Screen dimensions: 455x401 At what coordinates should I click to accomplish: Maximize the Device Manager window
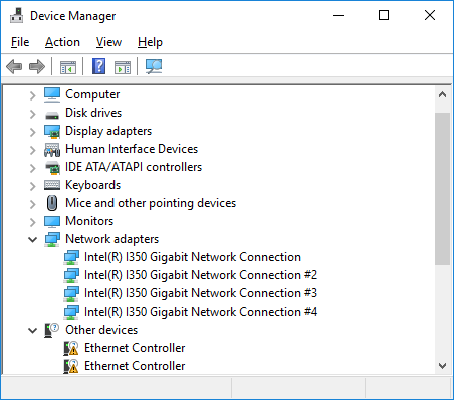(384, 15)
